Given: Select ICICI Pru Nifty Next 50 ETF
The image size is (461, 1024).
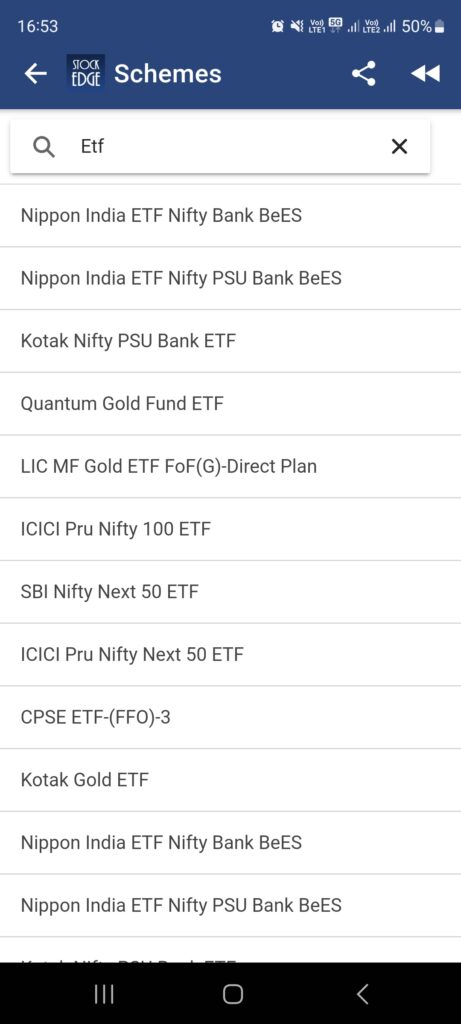Looking at the screenshot, I should 230,654.
